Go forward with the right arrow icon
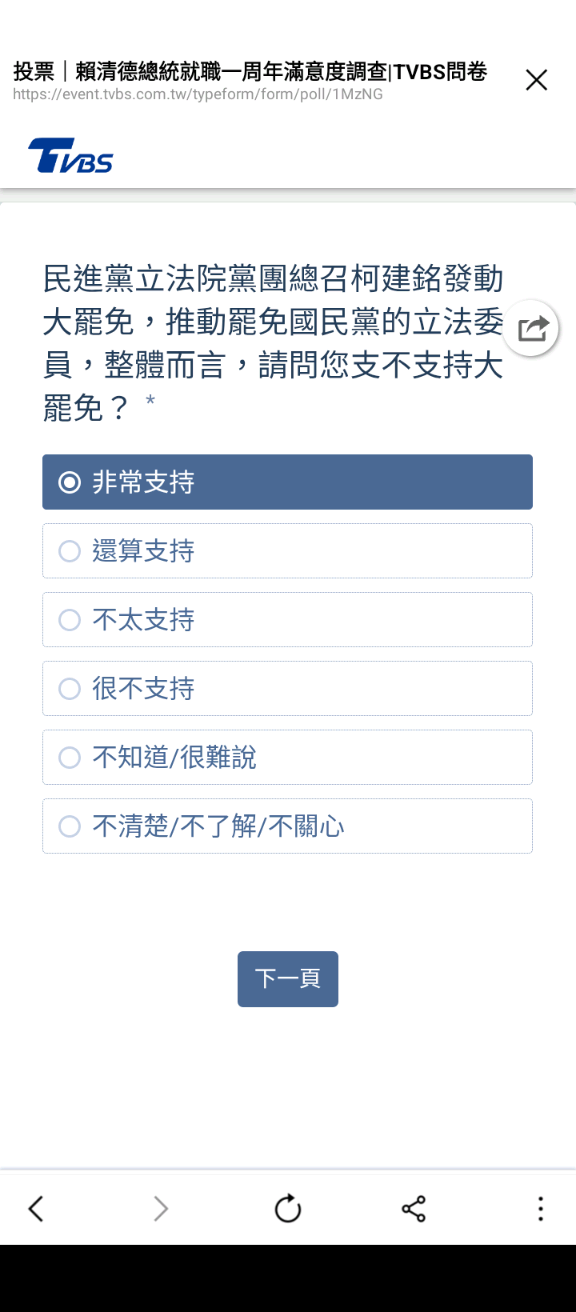Viewport: 576px width, 1312px height. coord(161,1209)
